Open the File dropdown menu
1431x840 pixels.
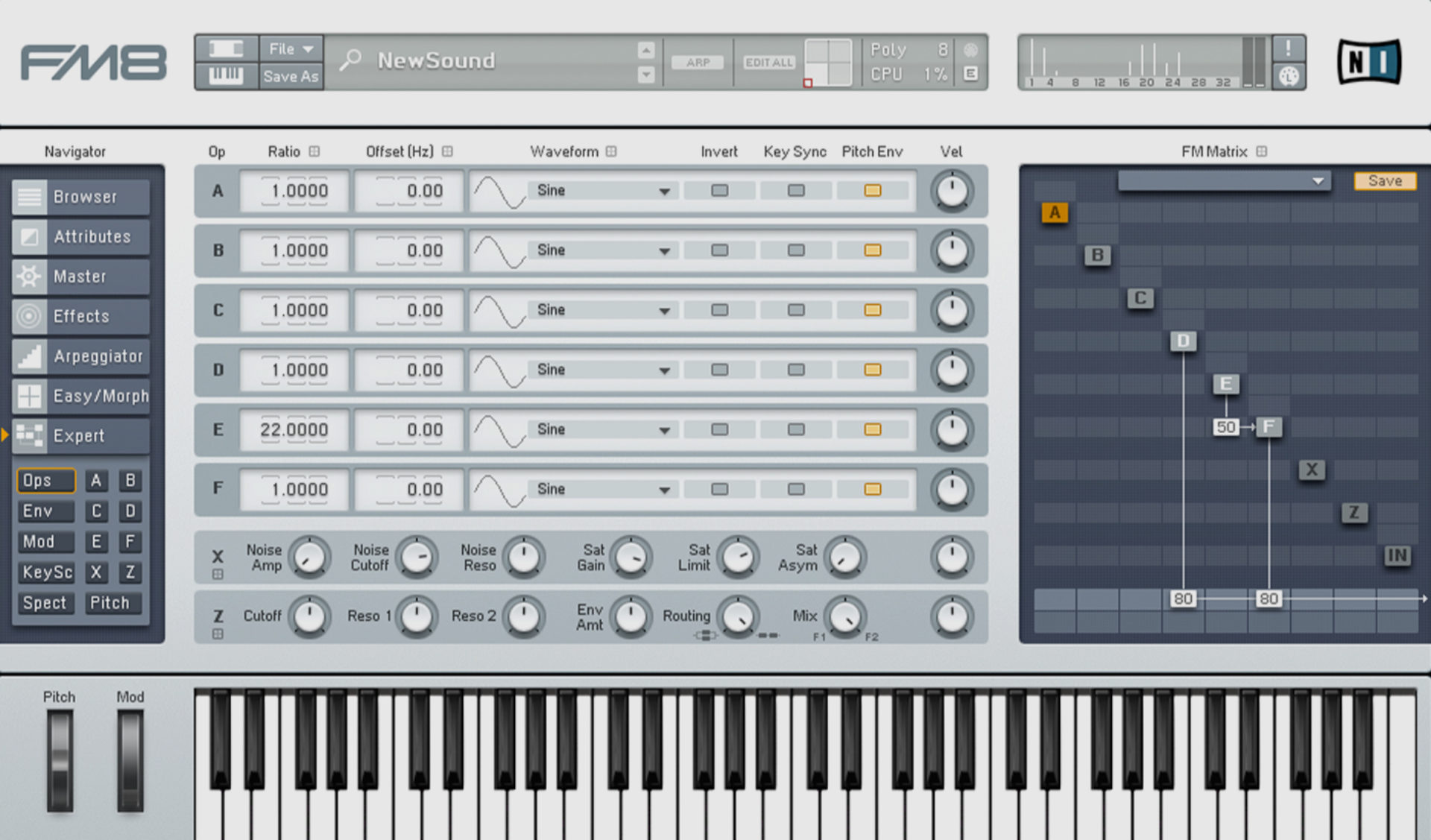[x=290, y=48]
